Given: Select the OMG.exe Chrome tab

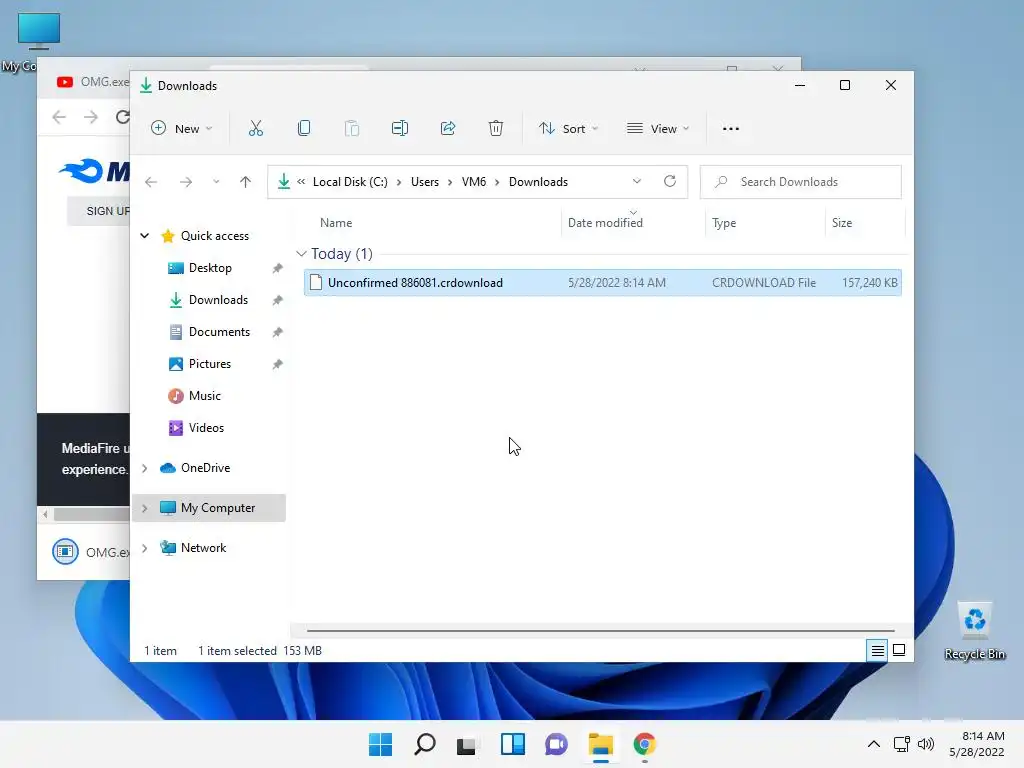Looking at the screenshot, I should pos(92,82).
